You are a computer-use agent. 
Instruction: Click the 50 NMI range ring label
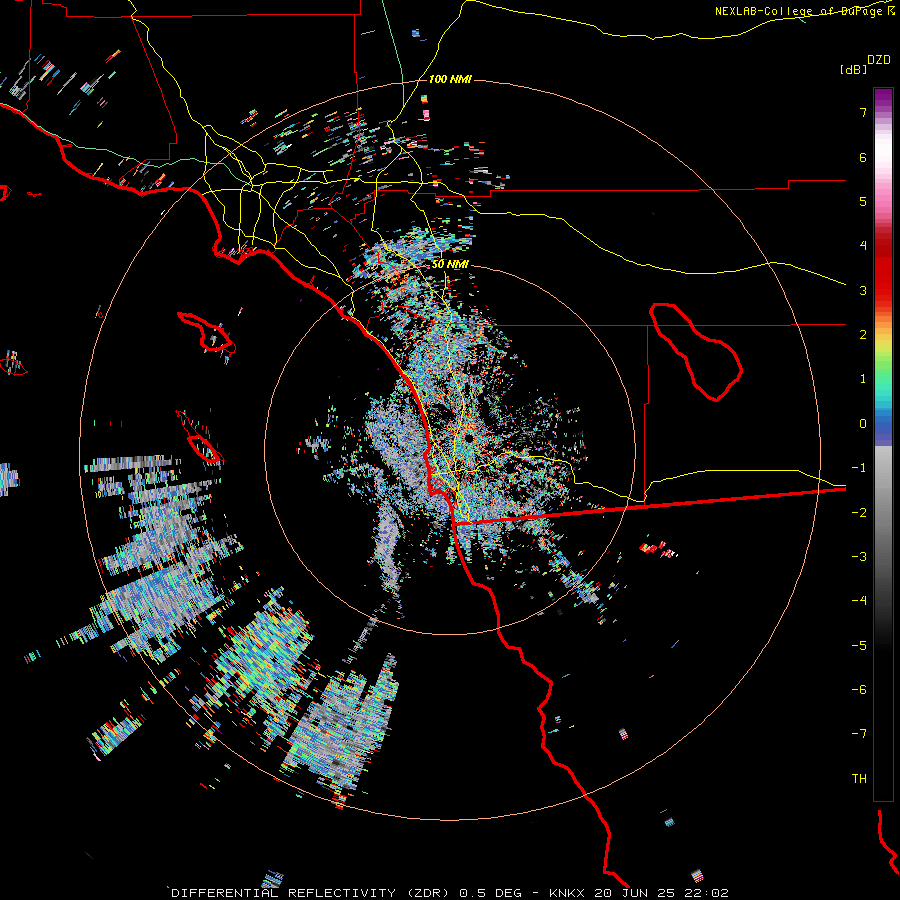point(450,264)
